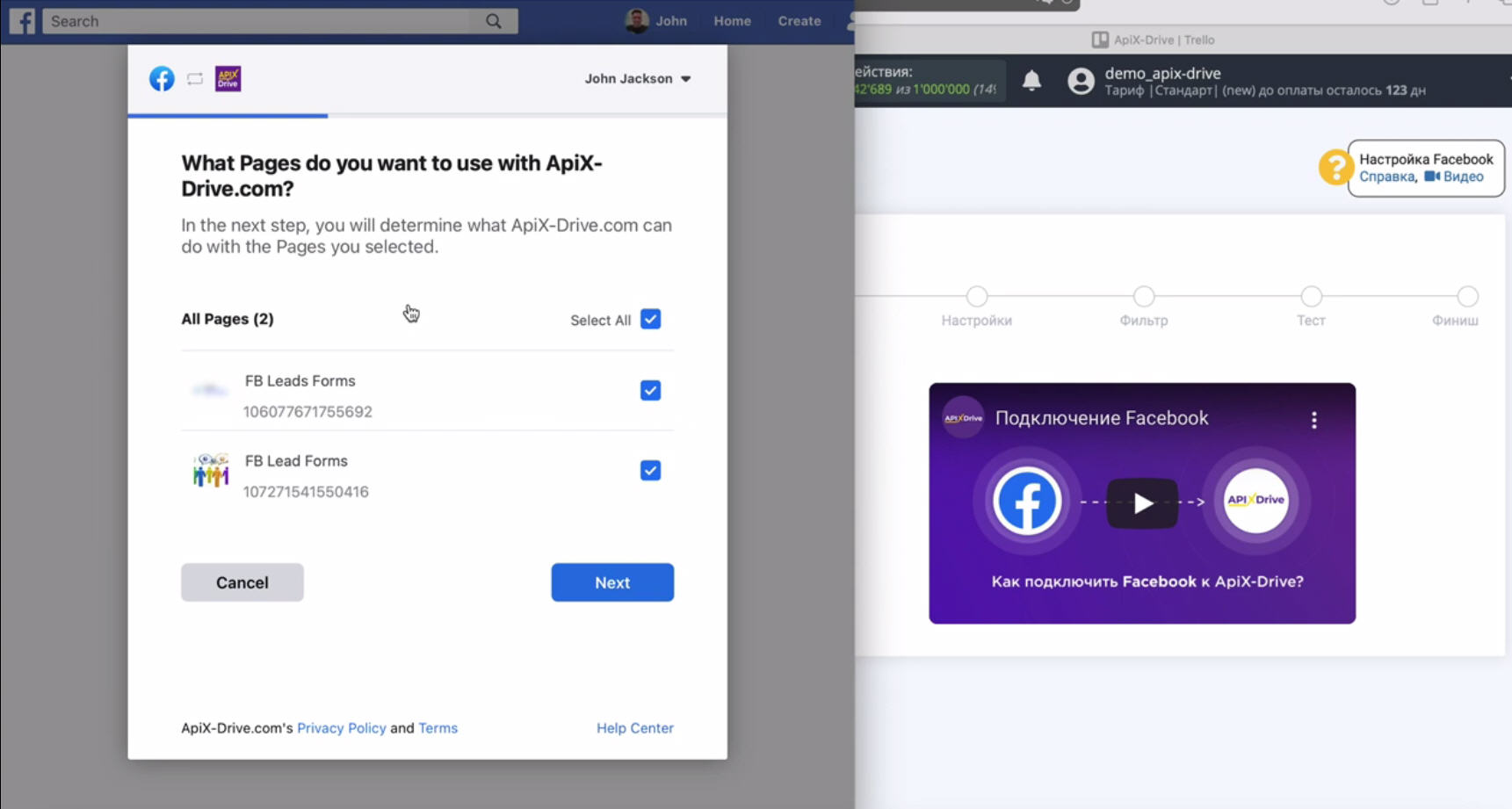The width and height of the screenshot is (1512, 809).
Task: Click the Facebook logo in the top bar
Action: click(22, 21)
